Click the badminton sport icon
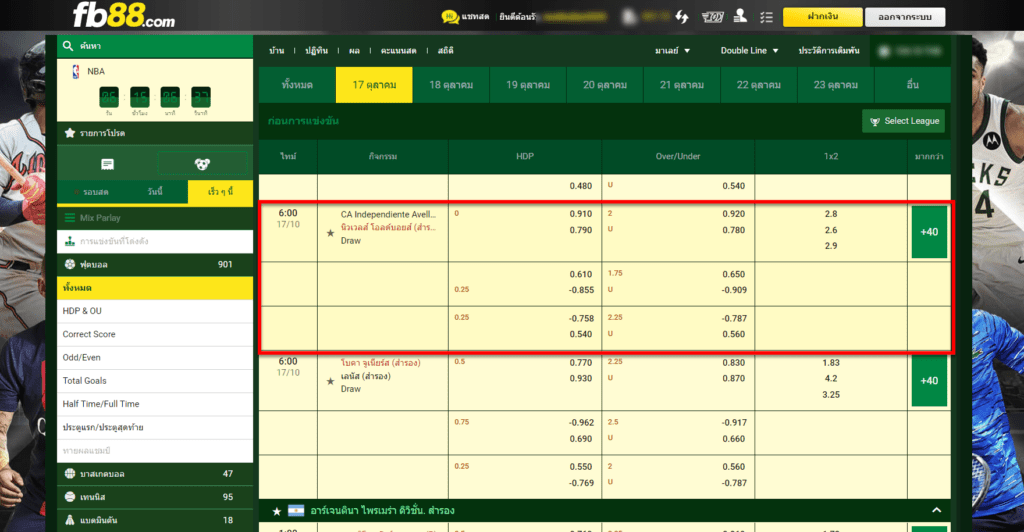Image resolution: width=1024 pixels, height=532 pixels. [x=70, y=520]
